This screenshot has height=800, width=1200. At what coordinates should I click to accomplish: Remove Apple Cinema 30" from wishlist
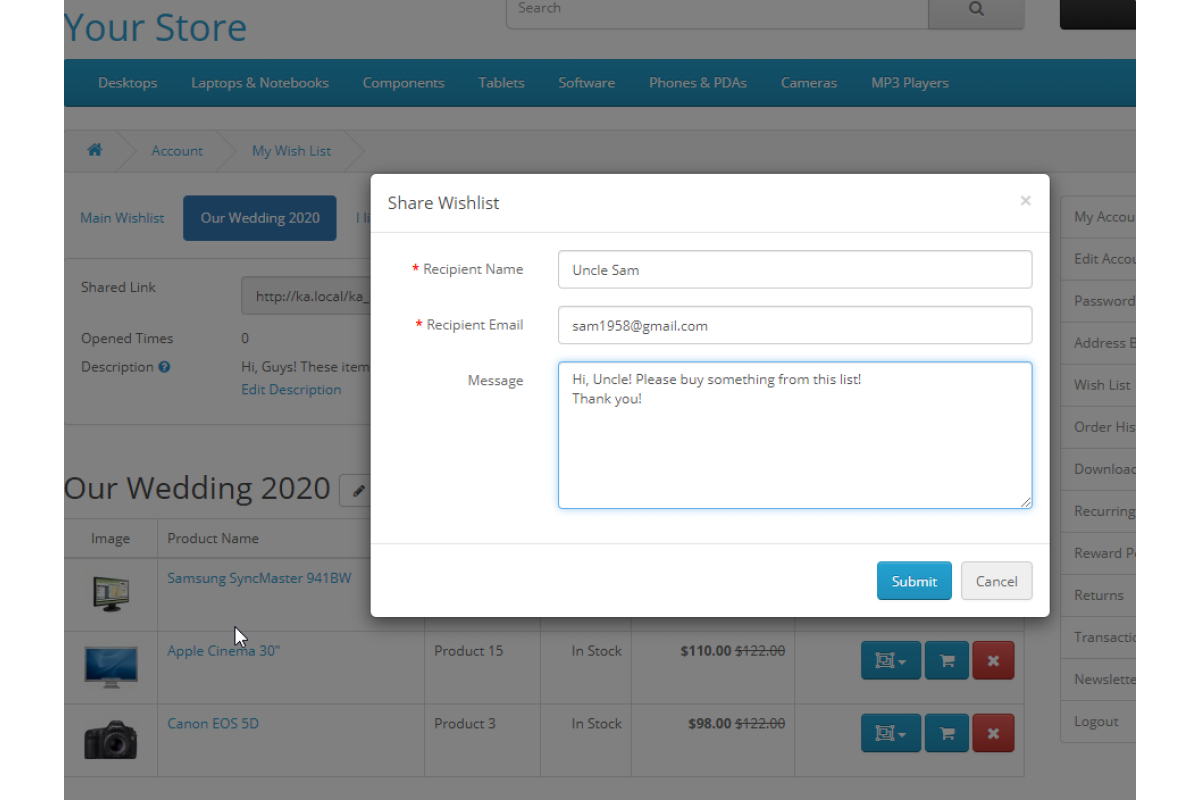pos(993,661)
